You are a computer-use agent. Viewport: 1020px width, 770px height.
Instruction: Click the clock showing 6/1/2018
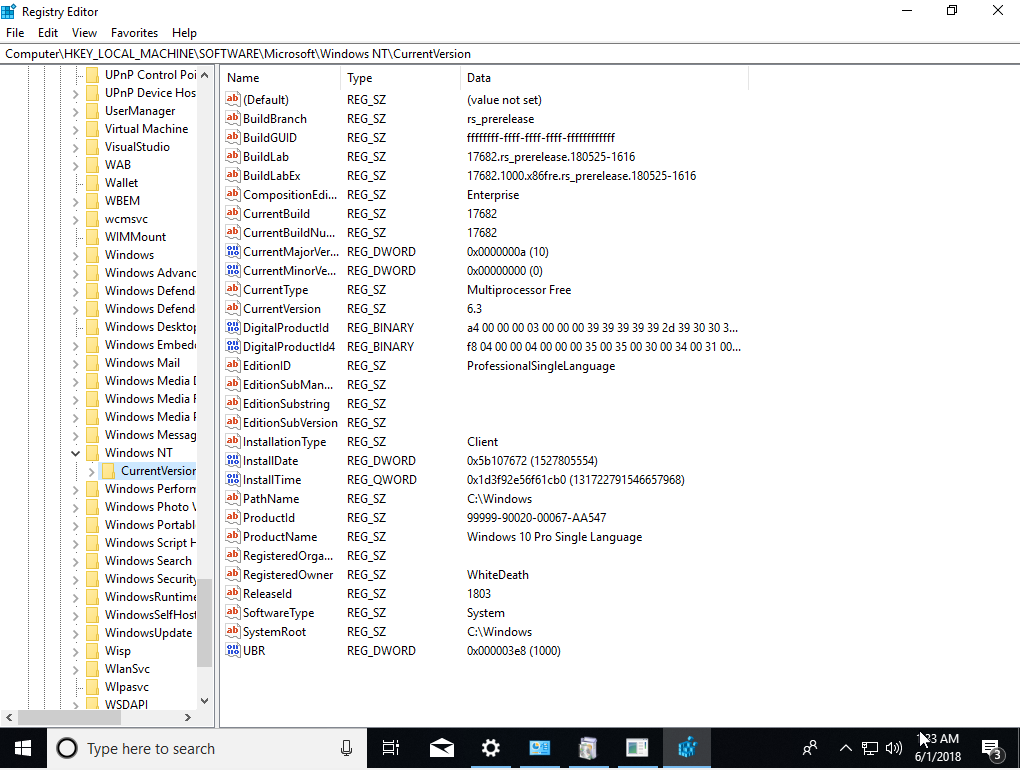click(x=937, y=748)
